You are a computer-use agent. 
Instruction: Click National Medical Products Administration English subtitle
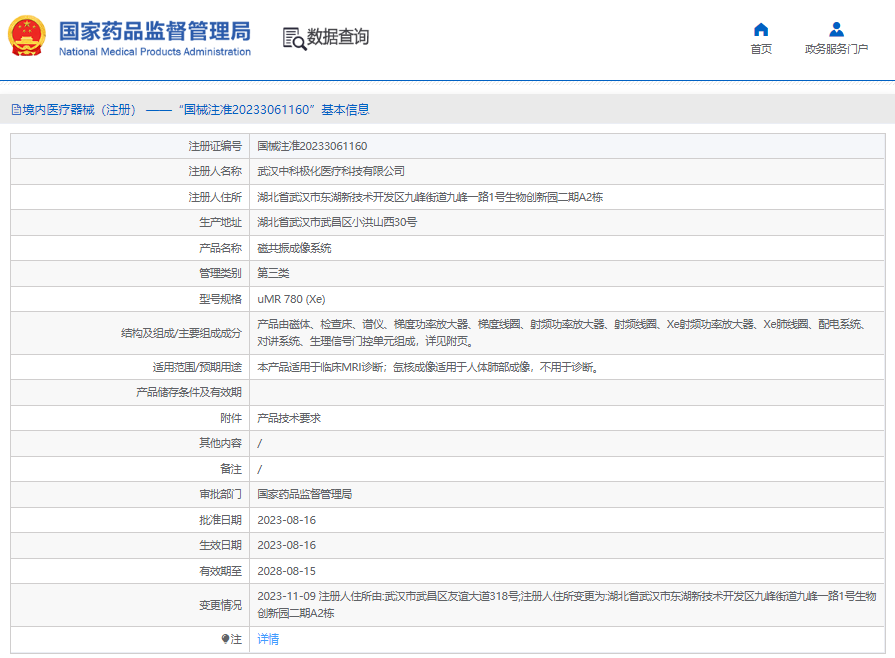(155, 51)
